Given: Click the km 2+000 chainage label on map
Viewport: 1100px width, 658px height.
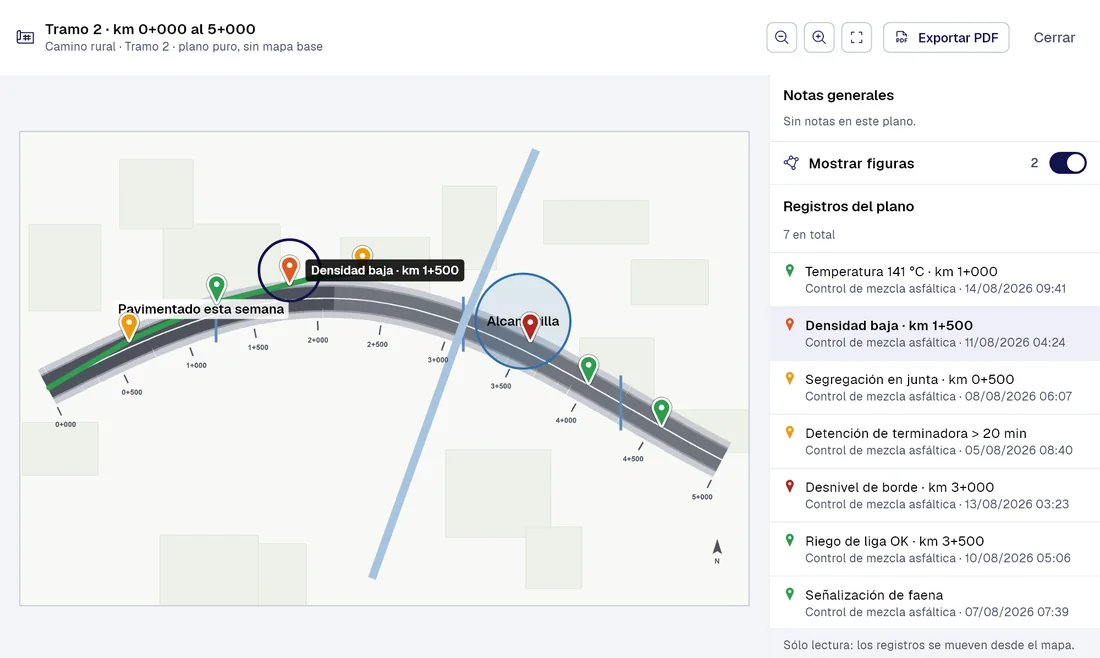Looking at the screenshot, I should pos(318,340).
